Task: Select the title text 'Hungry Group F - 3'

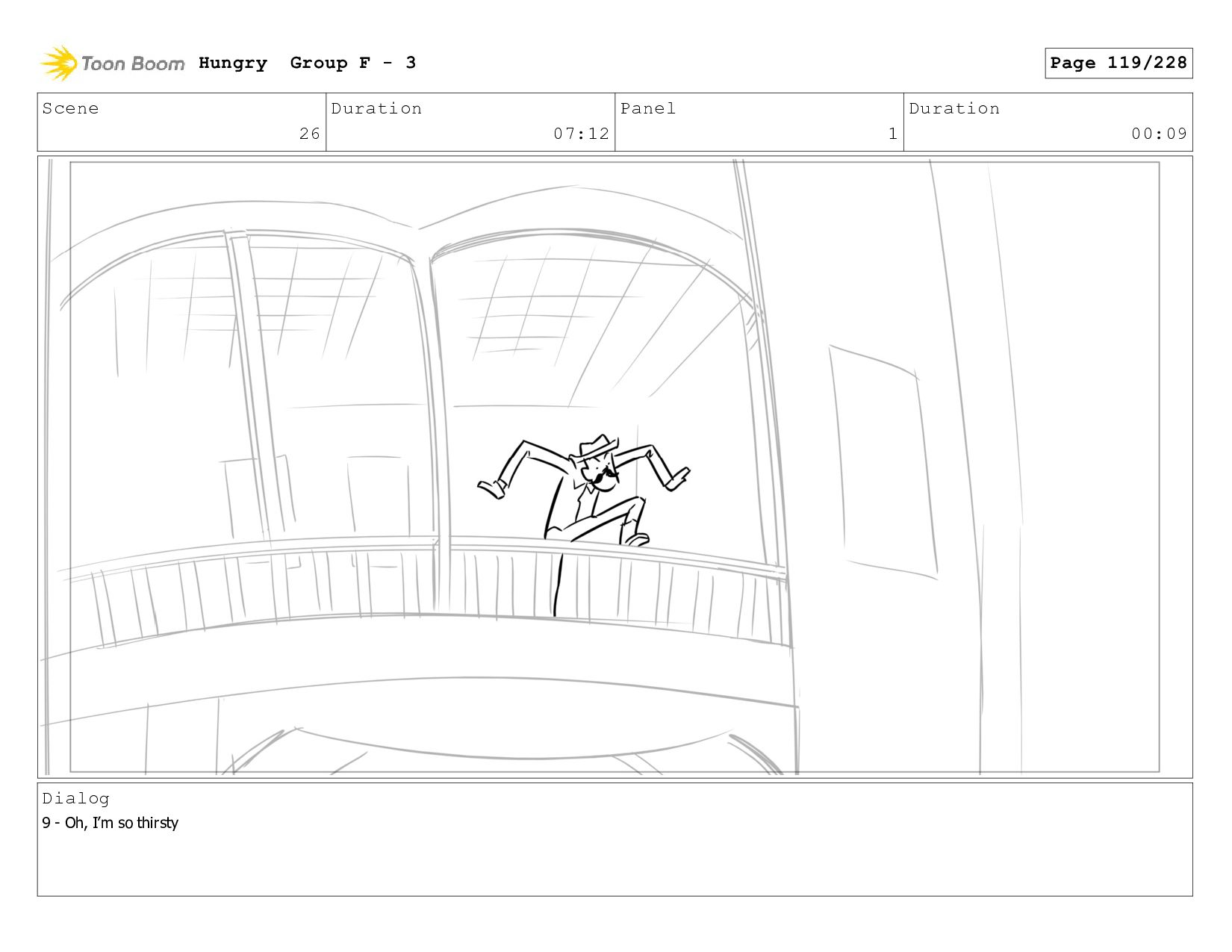Action: click(x=307, y=63)
